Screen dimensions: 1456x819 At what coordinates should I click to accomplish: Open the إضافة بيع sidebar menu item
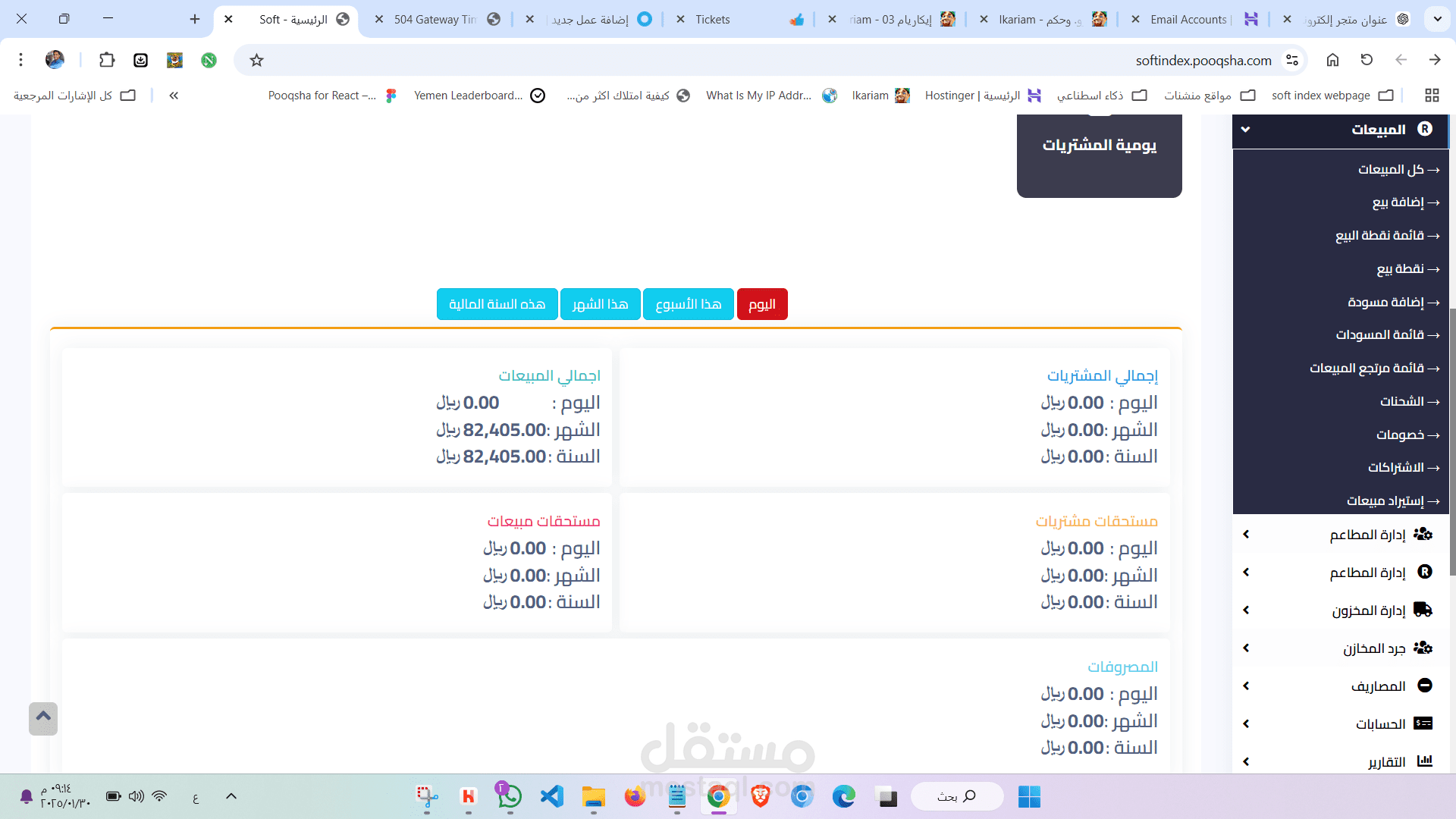point(1398,202)
